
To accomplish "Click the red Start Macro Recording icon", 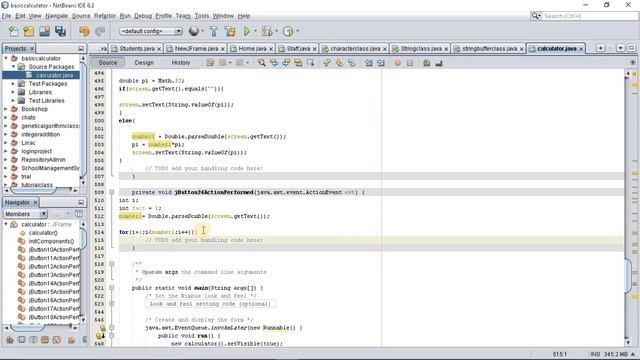I will click(x=398, y=63).
